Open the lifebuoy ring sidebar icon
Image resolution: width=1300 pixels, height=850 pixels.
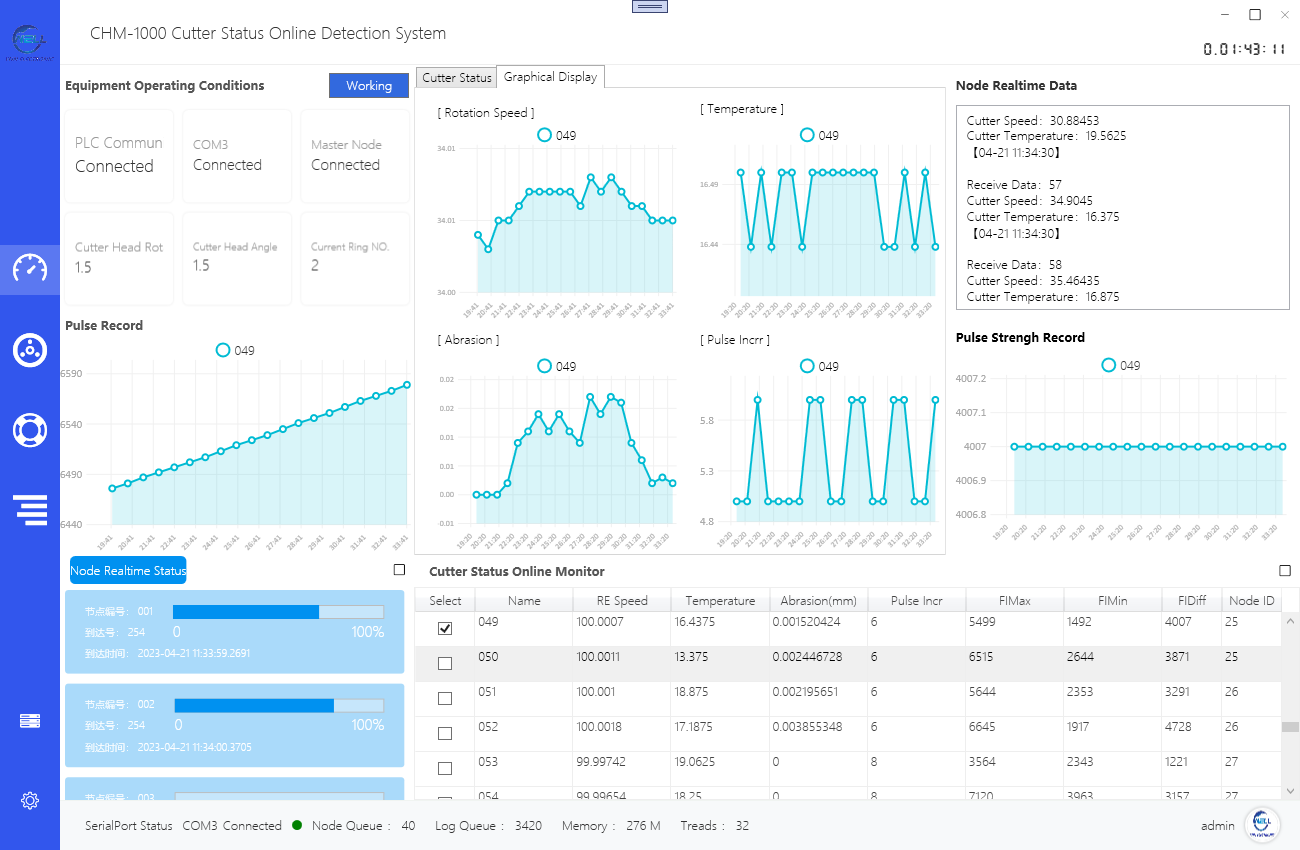[x=30, y=429]
